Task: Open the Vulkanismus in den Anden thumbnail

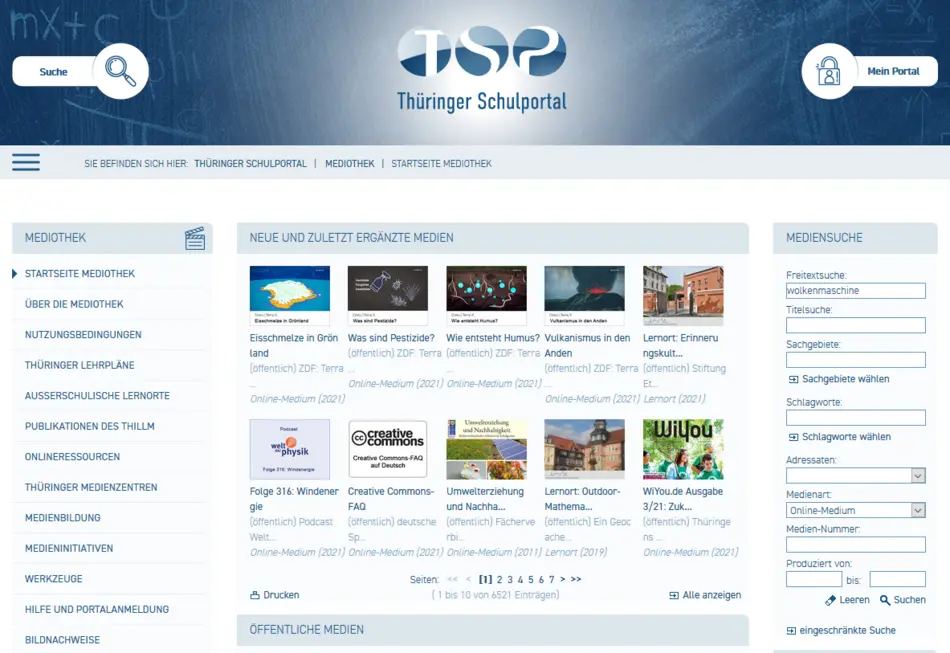Action: pyautogui.click(x=584, y=296)
